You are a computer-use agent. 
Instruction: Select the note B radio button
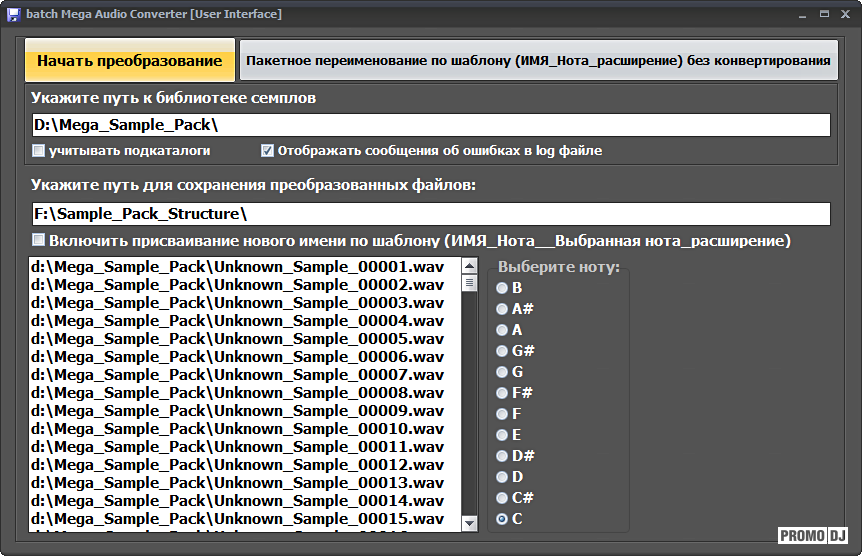(x=502, y=288)
